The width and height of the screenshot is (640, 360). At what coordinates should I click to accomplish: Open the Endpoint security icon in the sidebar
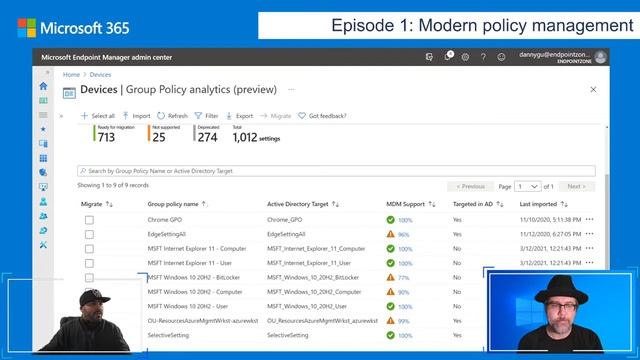coord(43,172)
